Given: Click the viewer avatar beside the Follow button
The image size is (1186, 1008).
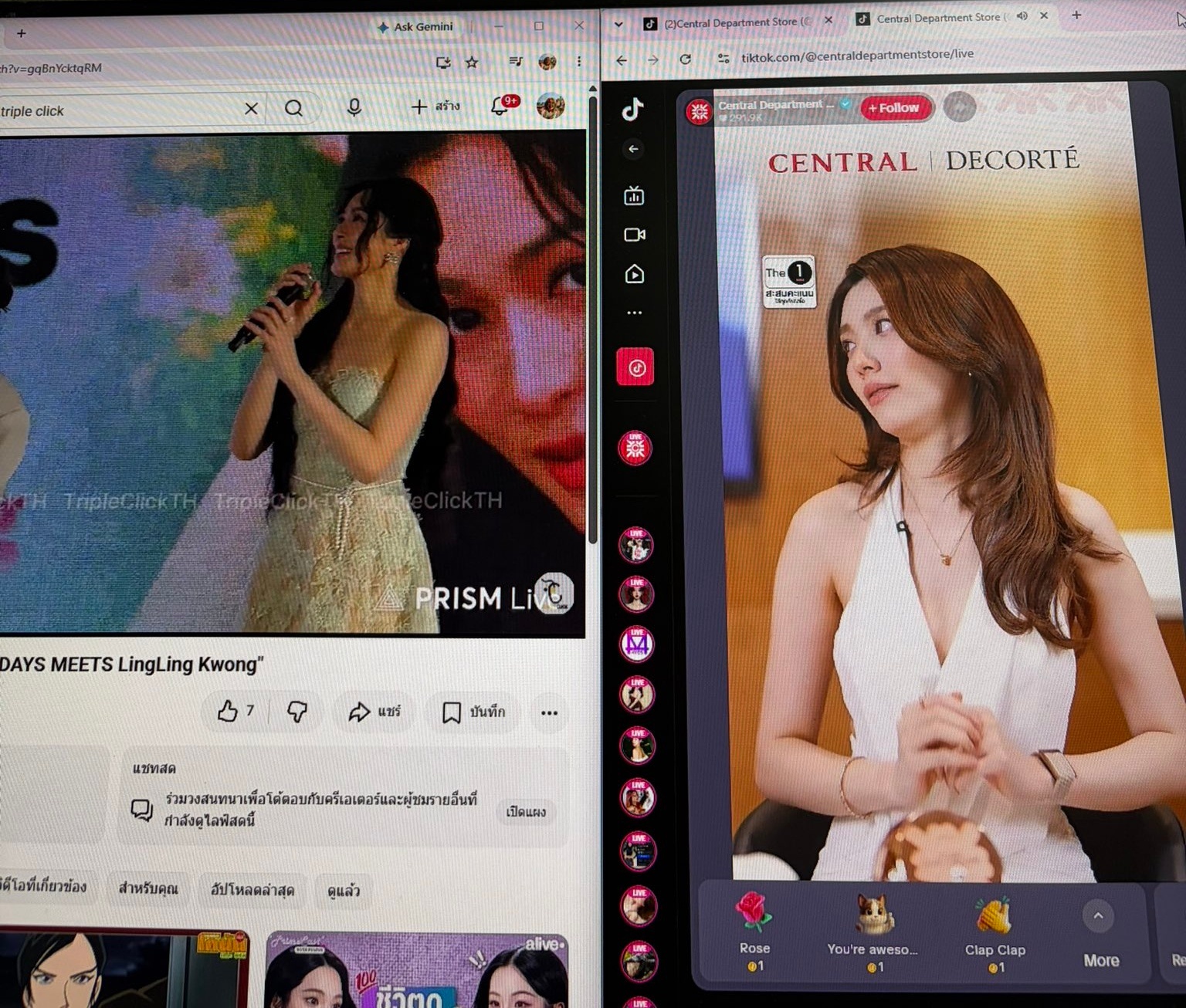Looking at the screenshot, I should [960, 107].
